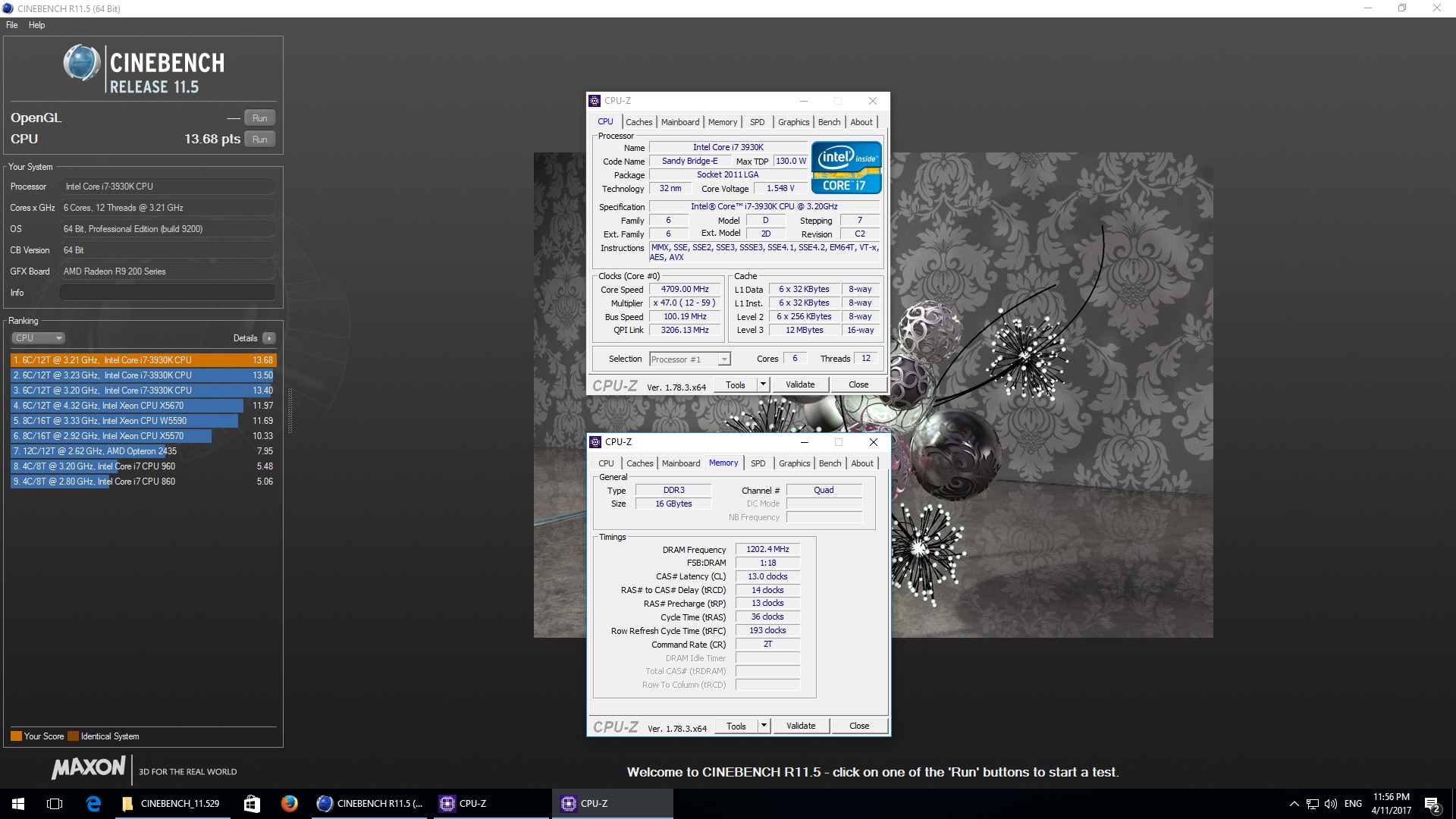This screenshot has width=1456, height=819.
Task: Run the CPU benchmark test
Action: pyautogui.click(x=259, y=140)
